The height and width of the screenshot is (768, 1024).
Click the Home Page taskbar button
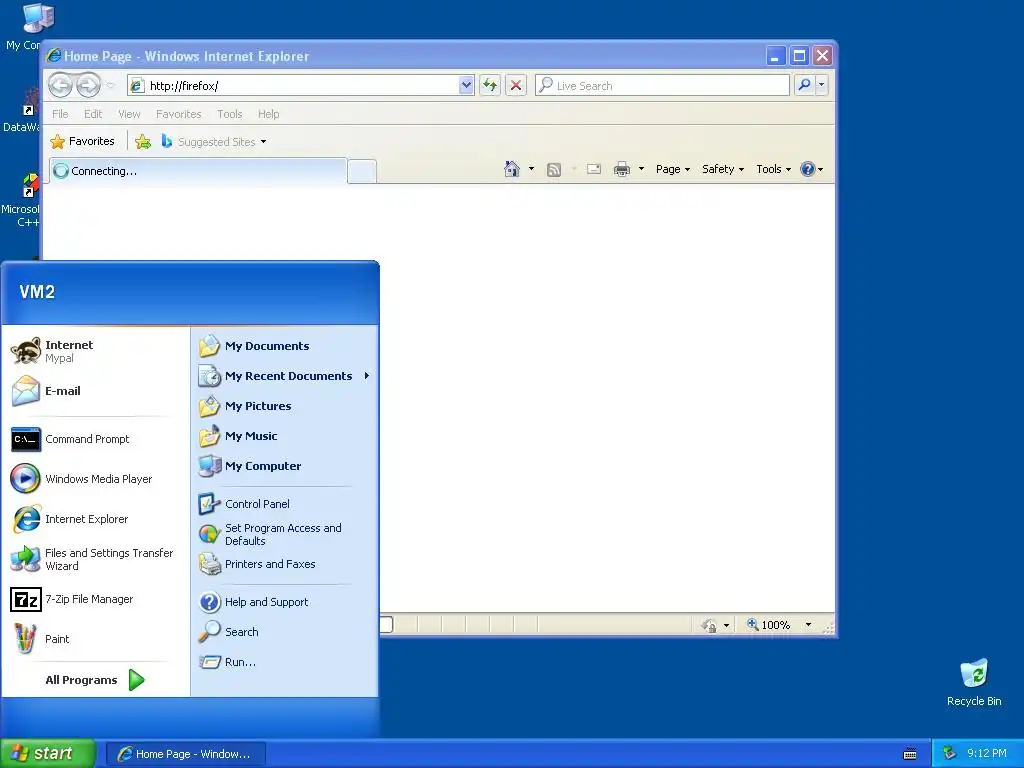coord(185,754)
